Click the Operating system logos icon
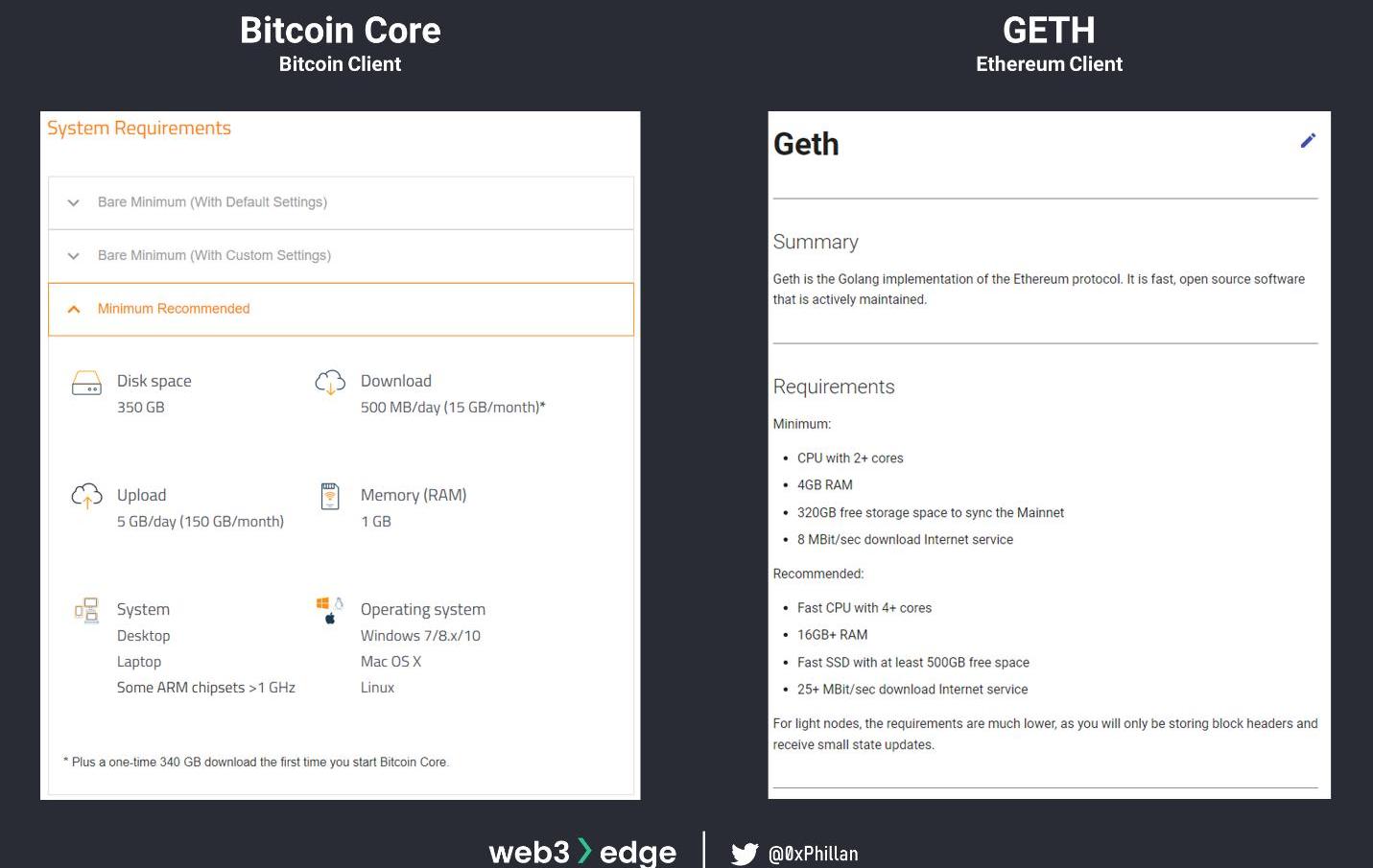 pyautogui.click(x=330, y=610)
